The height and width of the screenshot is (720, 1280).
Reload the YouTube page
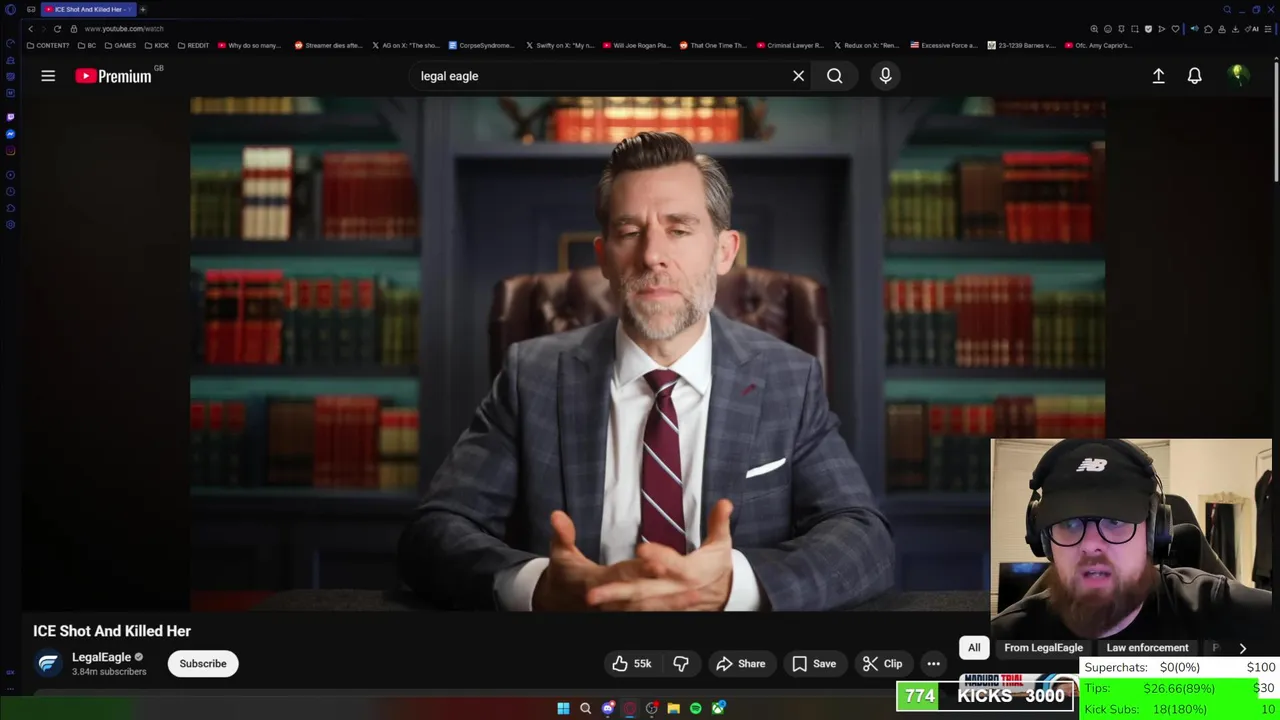(x=57, y=29)
